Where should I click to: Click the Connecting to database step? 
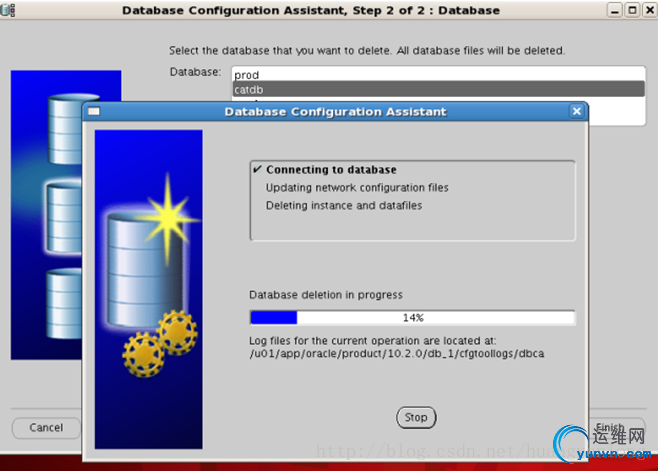(331, 170)
